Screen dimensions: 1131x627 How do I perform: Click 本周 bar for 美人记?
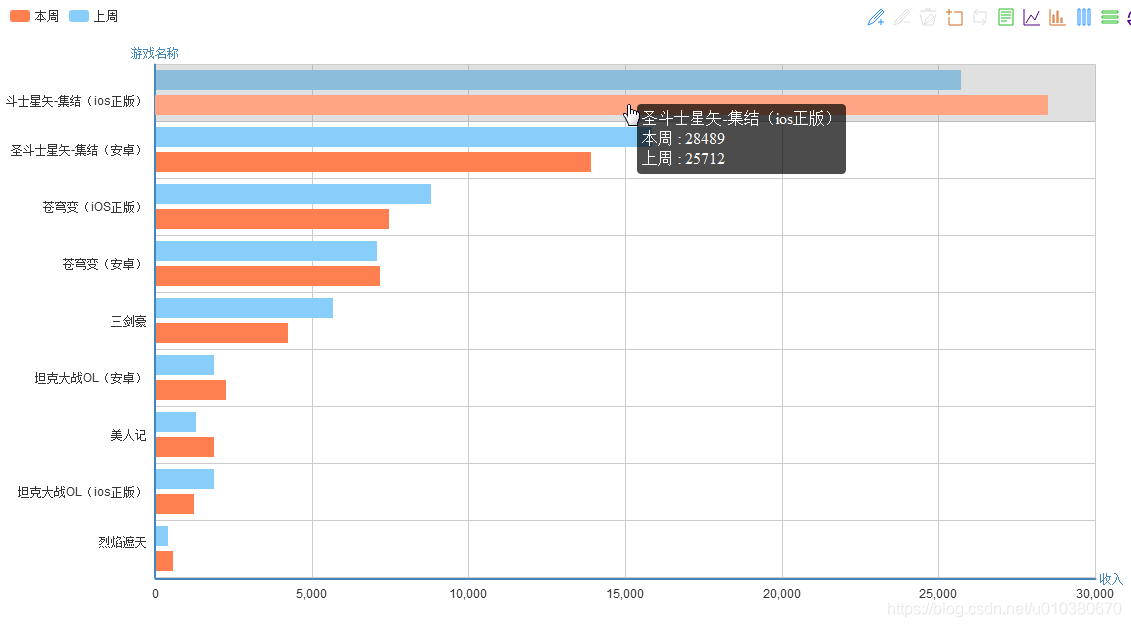pyautogui.click(x=185, y=447)
